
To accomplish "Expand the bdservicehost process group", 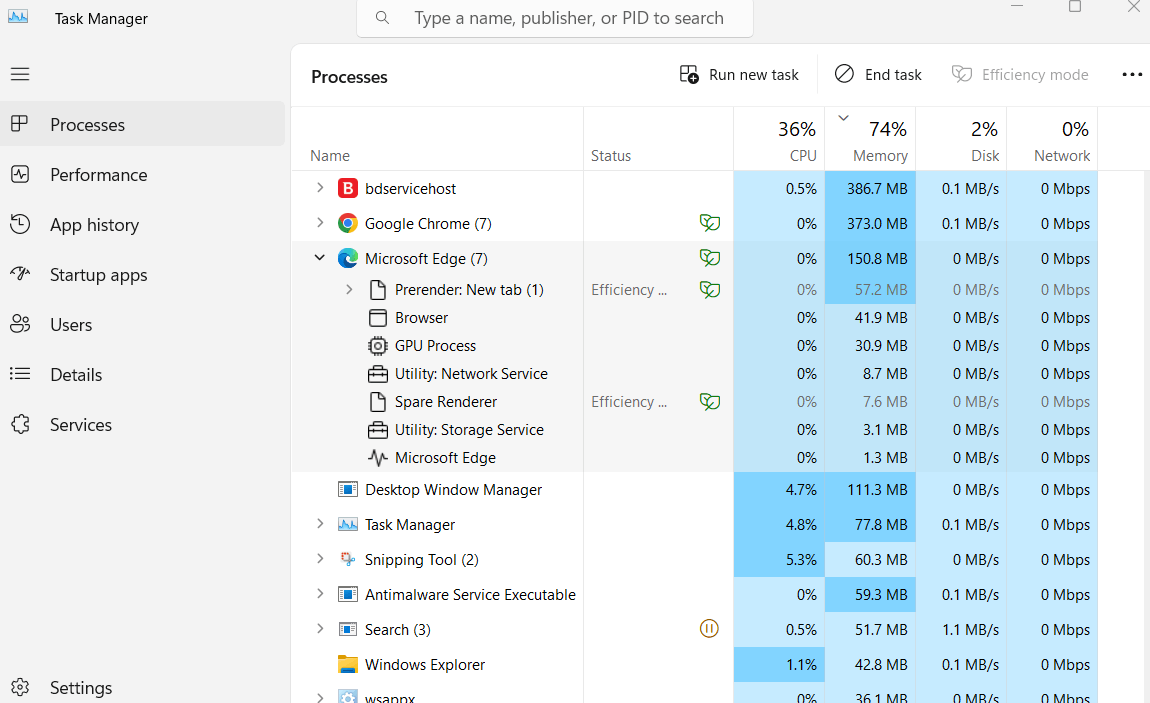I will [320, 188].
